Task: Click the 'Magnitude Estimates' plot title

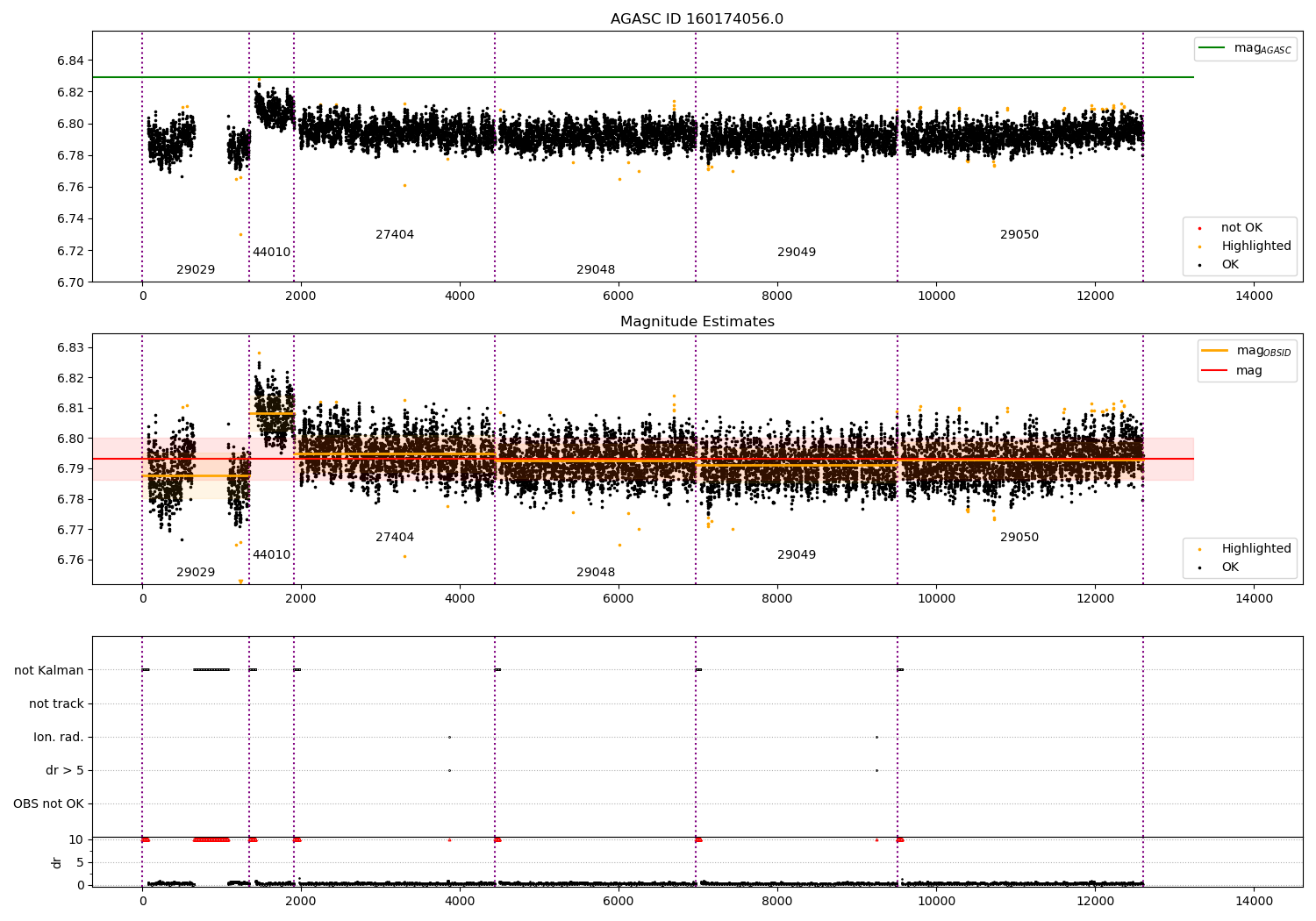Action: [697, 322]
